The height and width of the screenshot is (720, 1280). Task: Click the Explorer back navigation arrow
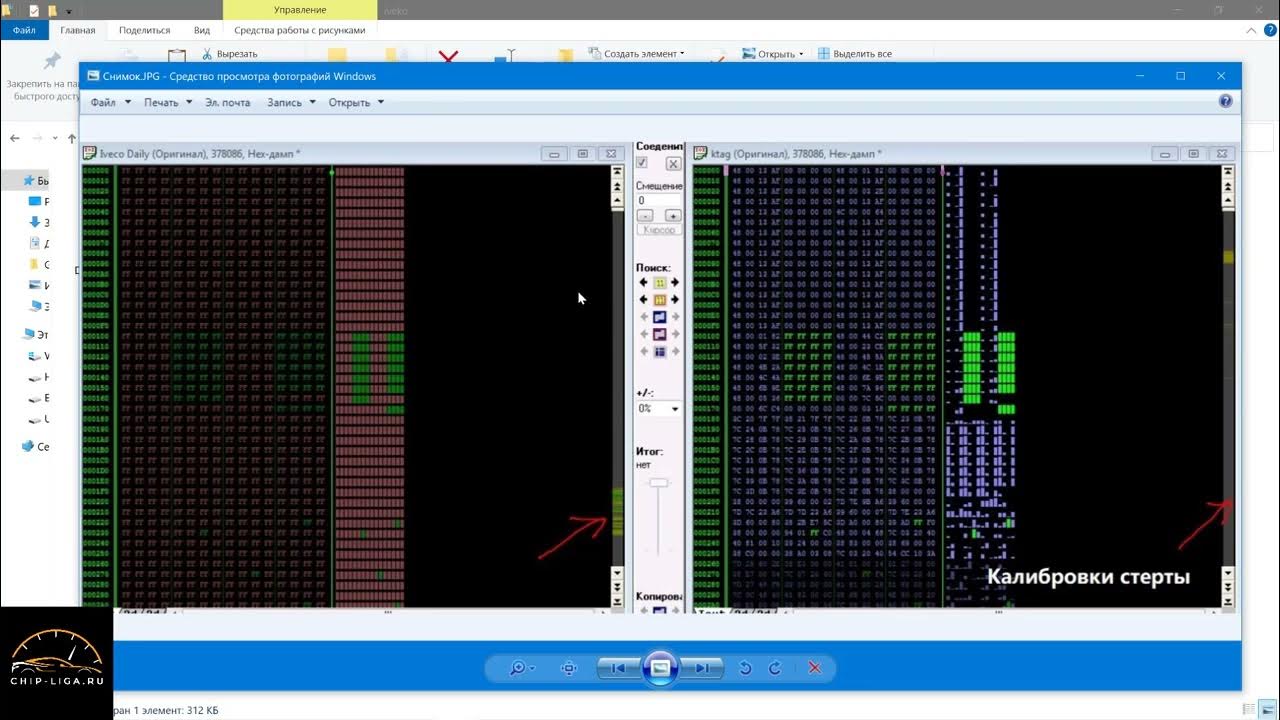(x=15, y=138)
